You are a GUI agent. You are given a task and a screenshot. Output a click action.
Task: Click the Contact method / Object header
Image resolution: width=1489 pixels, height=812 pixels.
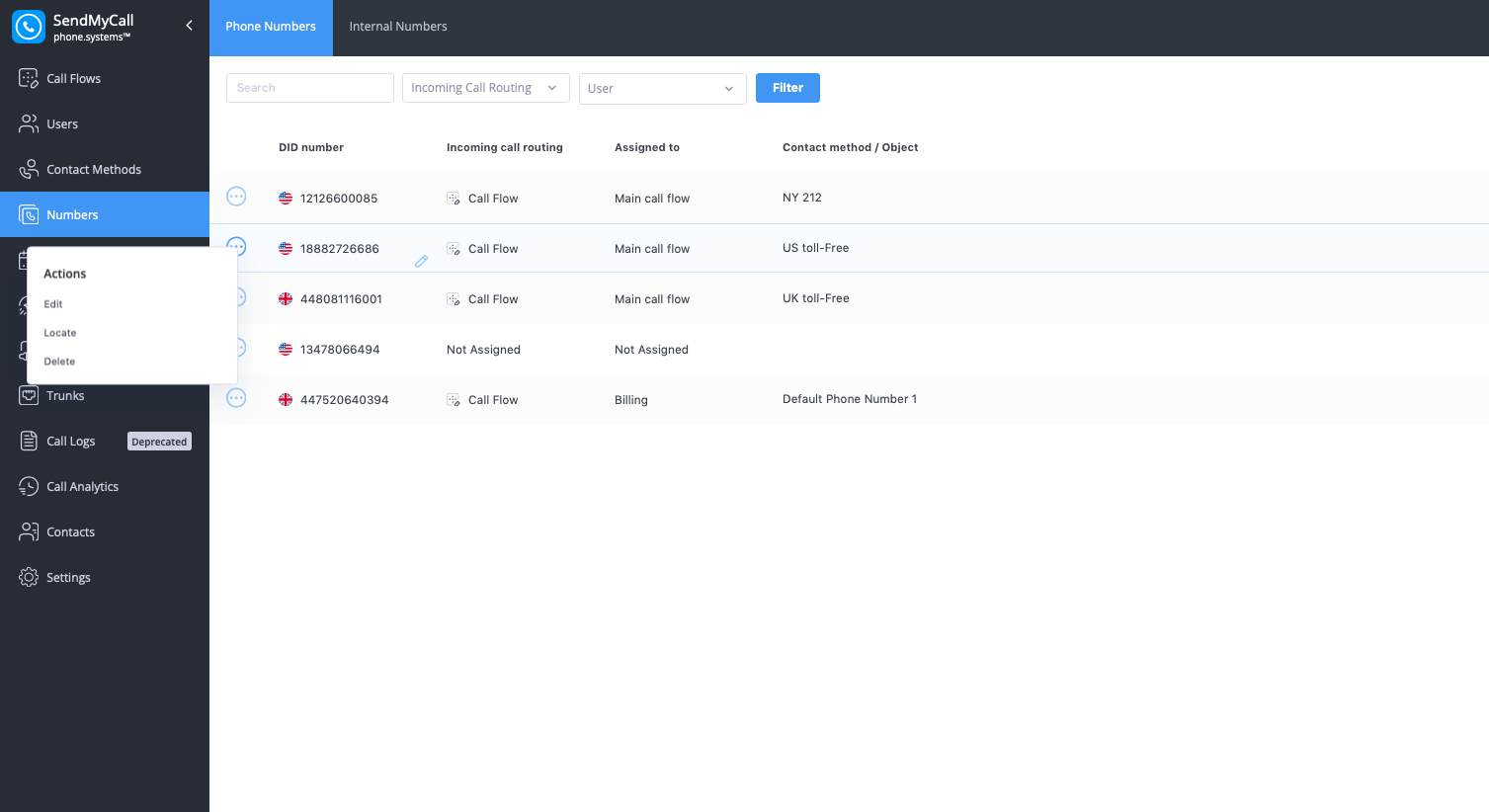click(x=851, y=147)
